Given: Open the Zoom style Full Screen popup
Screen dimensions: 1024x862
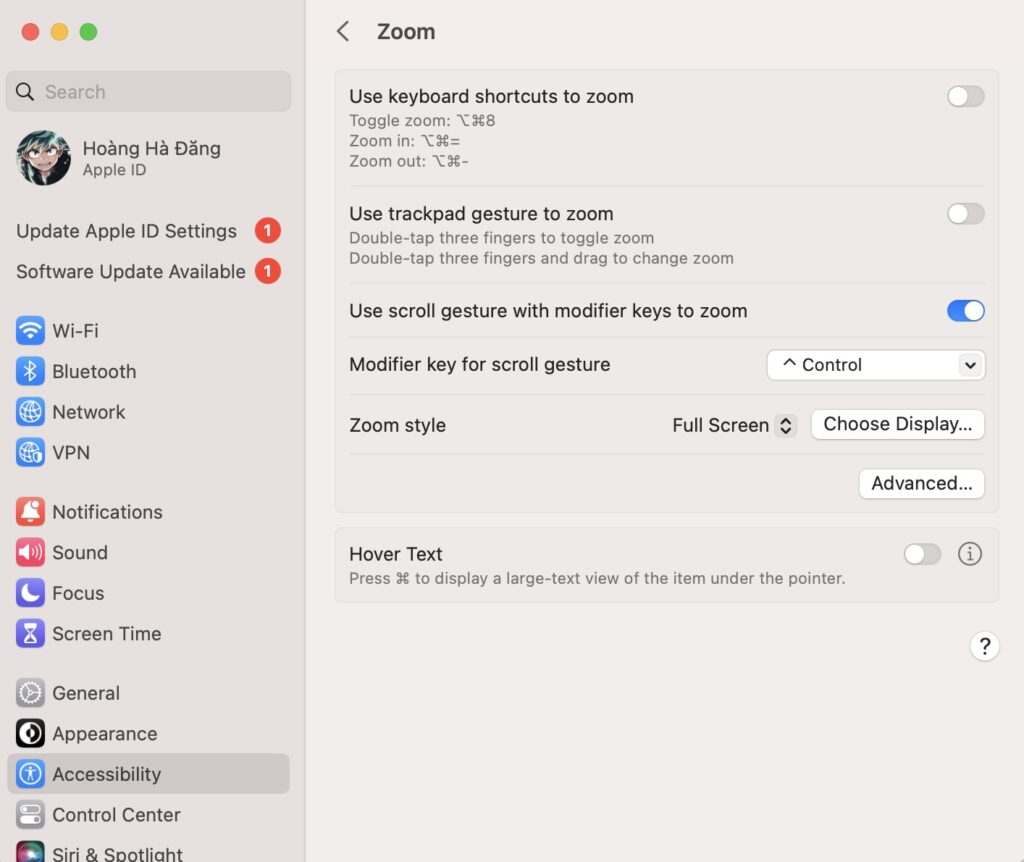Looking at the screenshot, I should (x=735, y=425).
